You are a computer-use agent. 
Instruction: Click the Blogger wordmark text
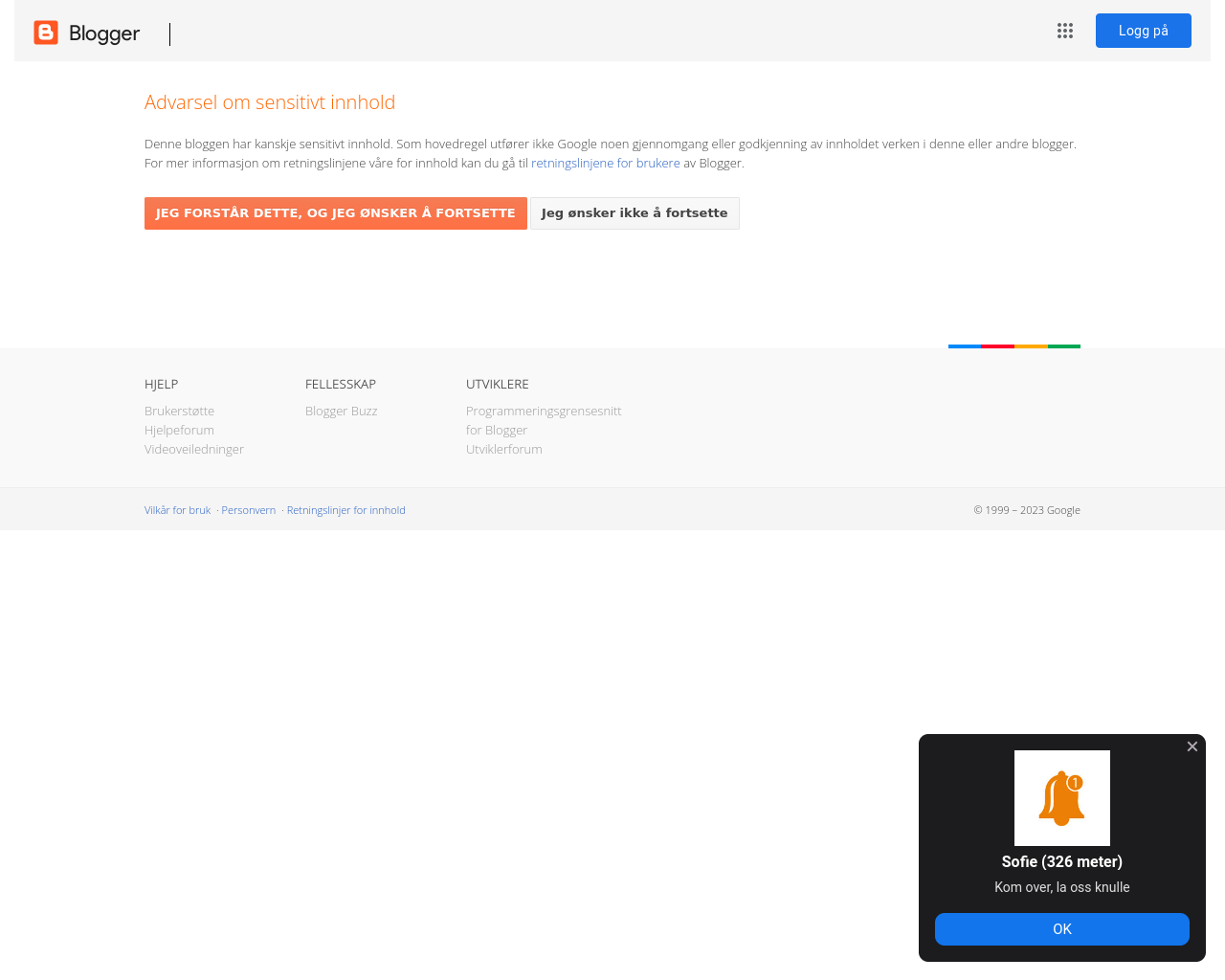click(x=104, y=33)
